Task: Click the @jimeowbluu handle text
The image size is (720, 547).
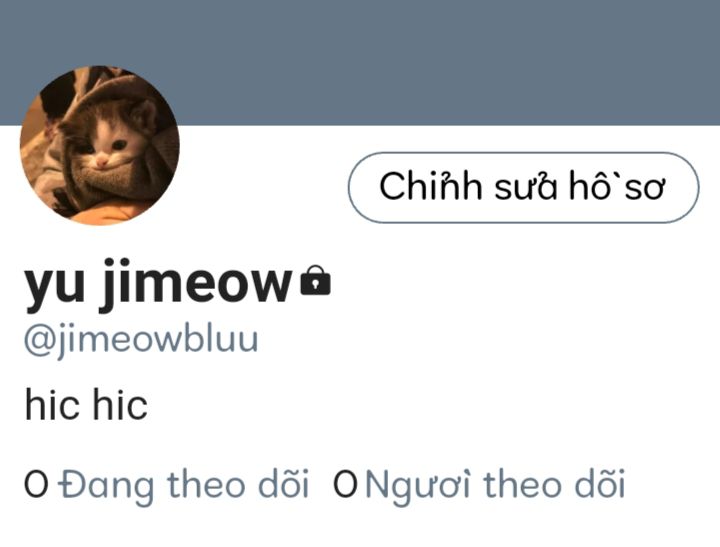Action: click(141, 342)
